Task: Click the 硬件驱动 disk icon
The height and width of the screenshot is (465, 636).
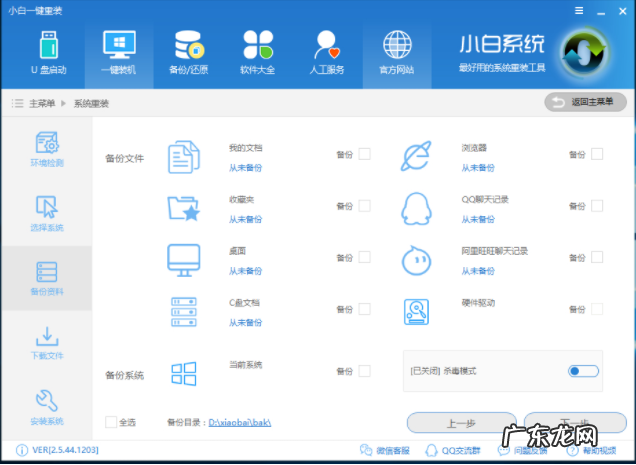Action: coord(416,312)
